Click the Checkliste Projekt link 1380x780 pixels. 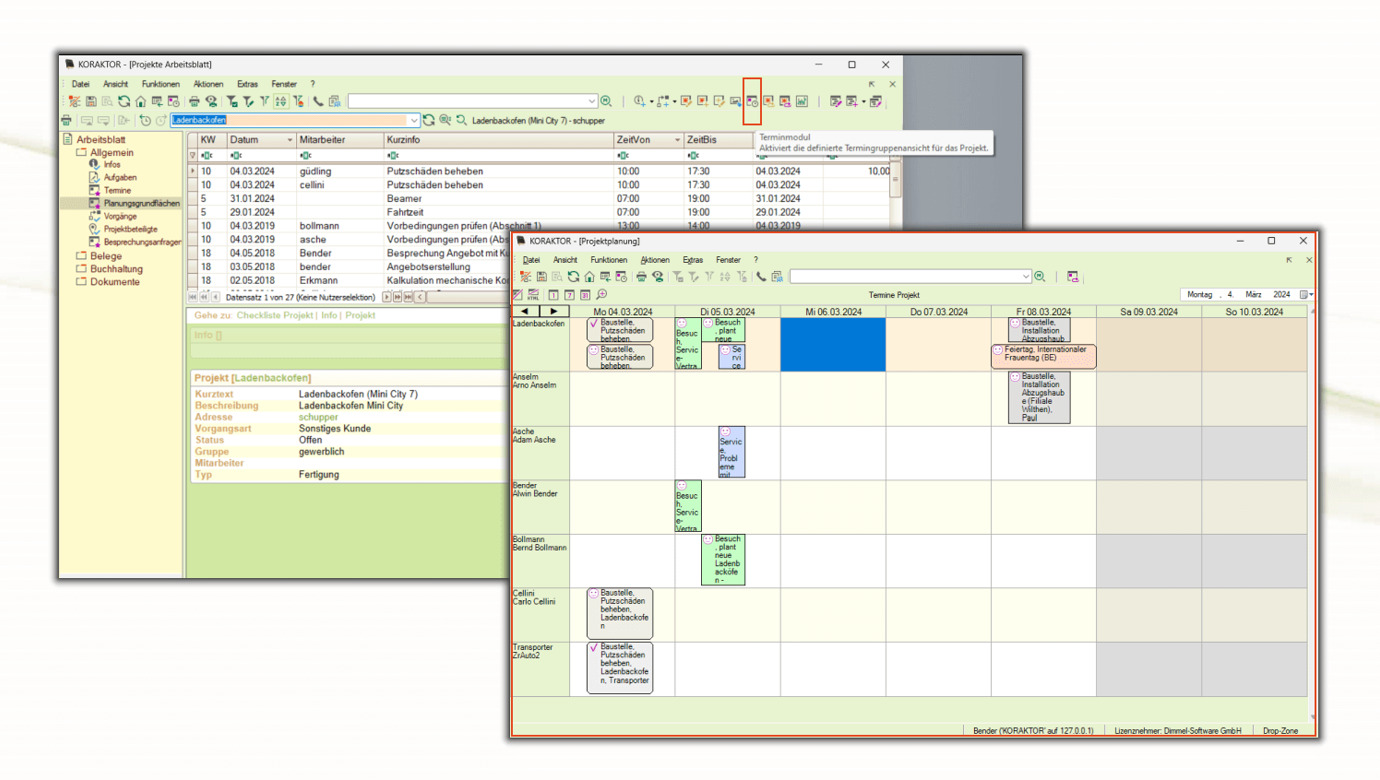(x=275, y=315)
